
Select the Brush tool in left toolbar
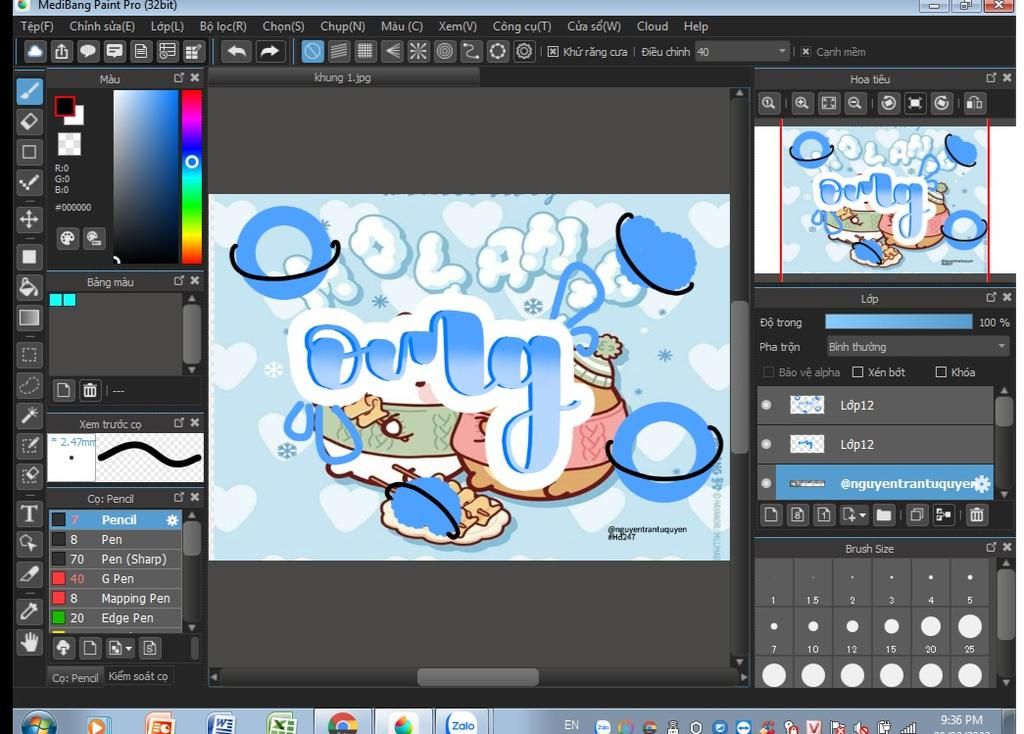point(29,91)
